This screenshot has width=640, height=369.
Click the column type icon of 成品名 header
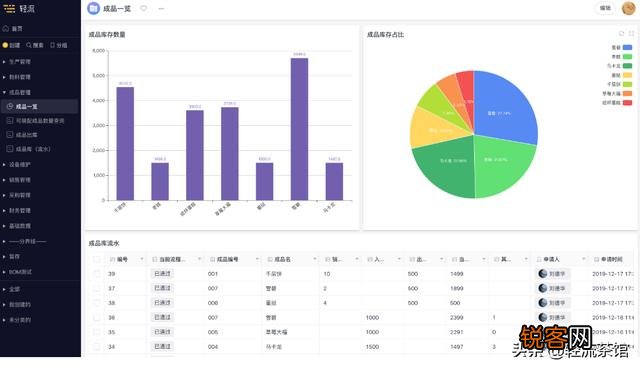click(x=270, y=259)
